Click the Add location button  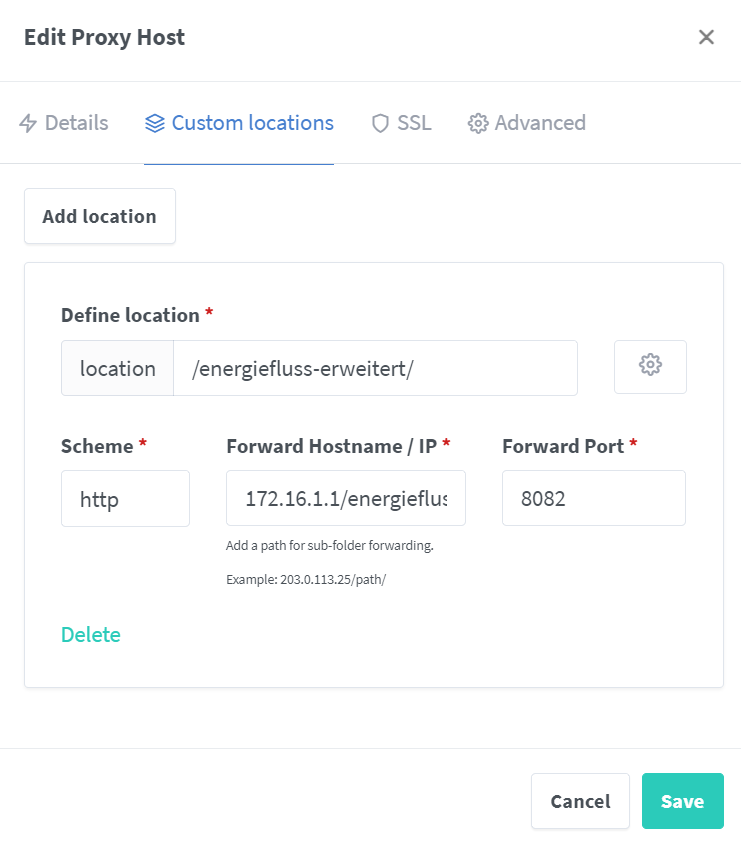pos(100,216)
